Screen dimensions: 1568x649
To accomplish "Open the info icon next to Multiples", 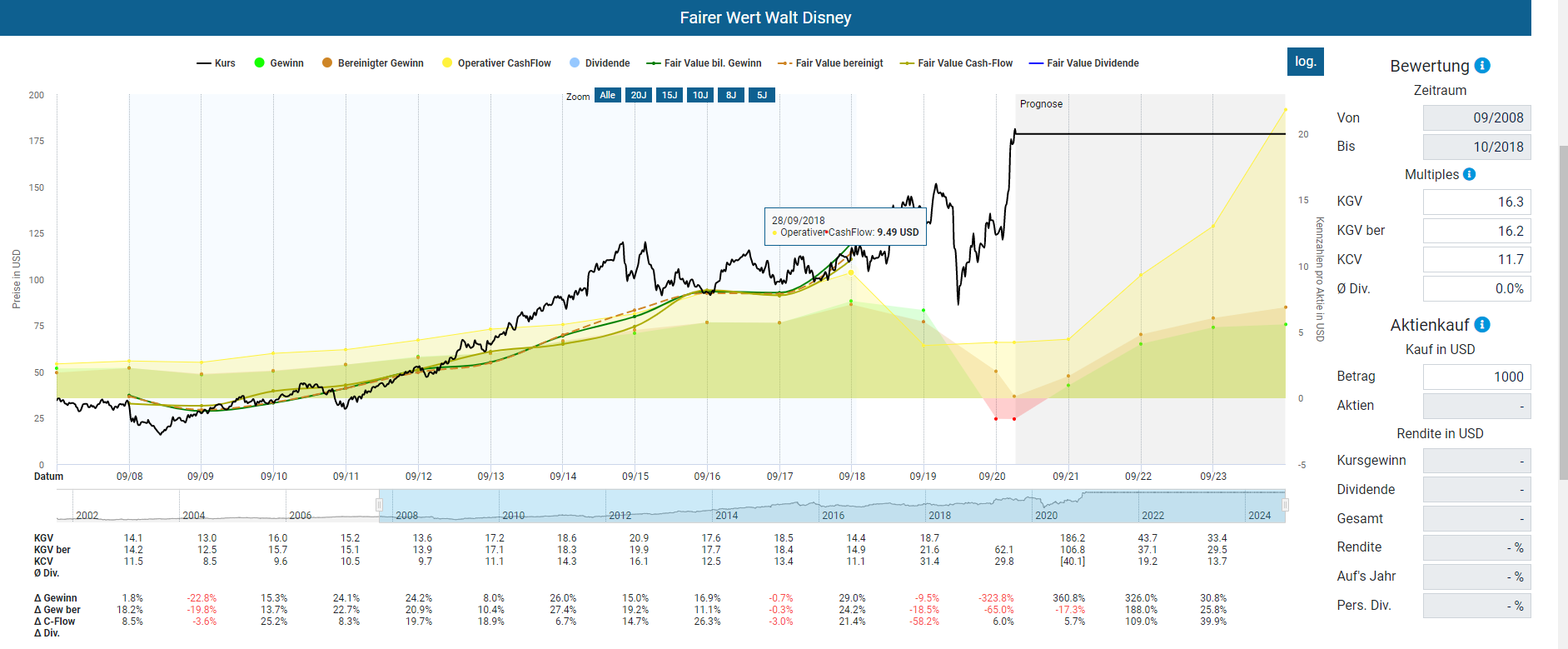I will click(1469, 174).
